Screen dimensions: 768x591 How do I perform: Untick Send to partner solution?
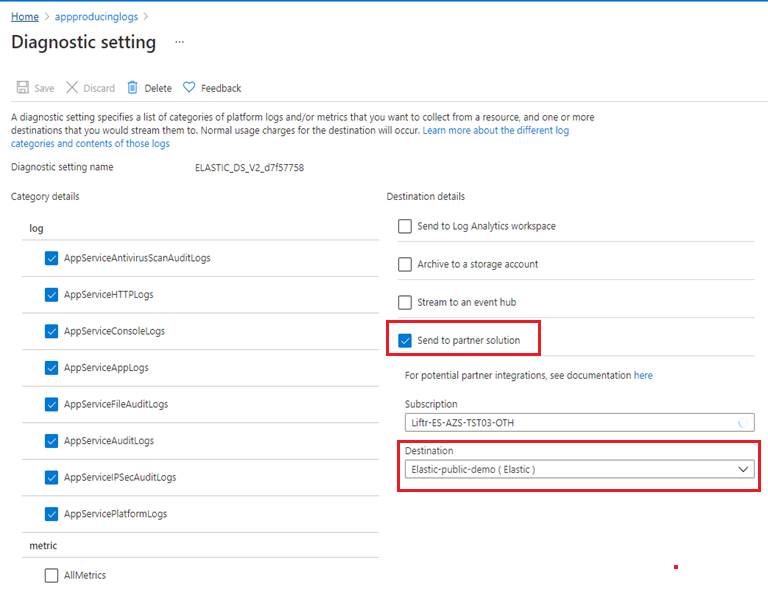point(405,340)
